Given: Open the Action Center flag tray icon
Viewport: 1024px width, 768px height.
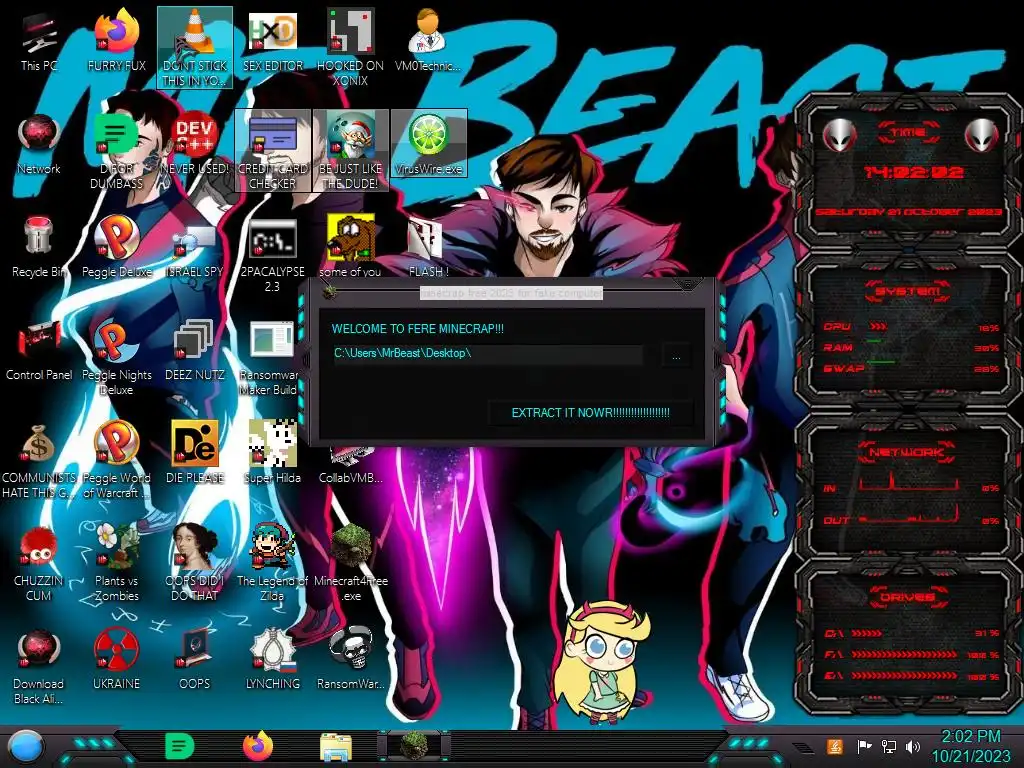Looking at the screenshot, I should [x=864, y=746].
